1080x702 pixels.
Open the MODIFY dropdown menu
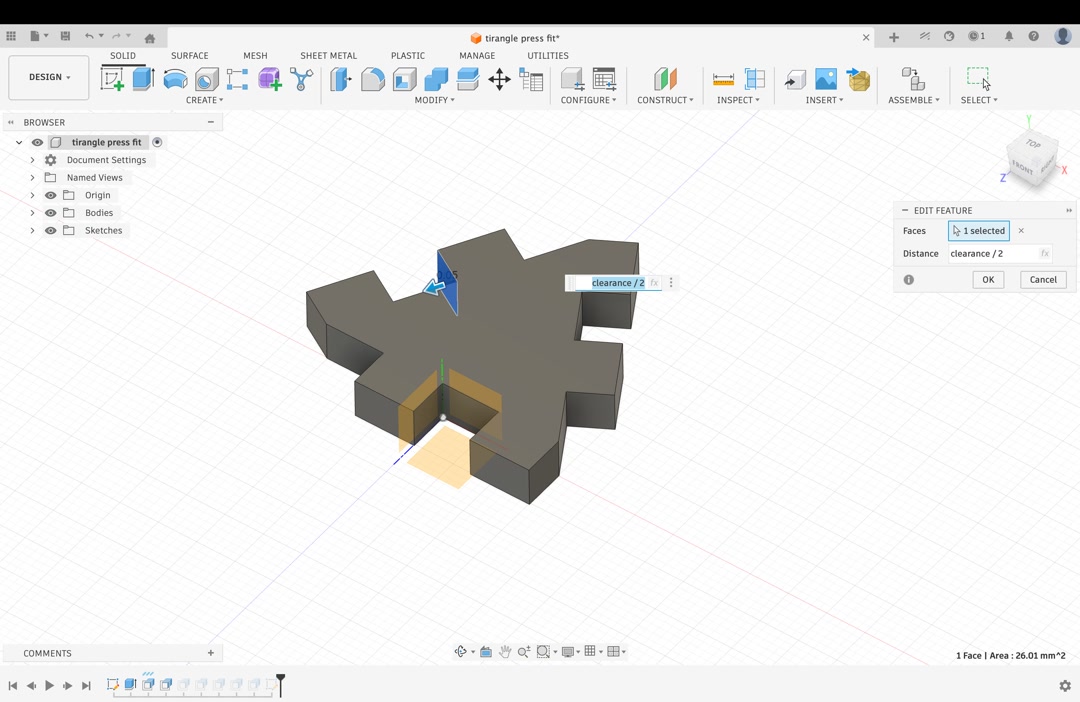tap(435, 100)
